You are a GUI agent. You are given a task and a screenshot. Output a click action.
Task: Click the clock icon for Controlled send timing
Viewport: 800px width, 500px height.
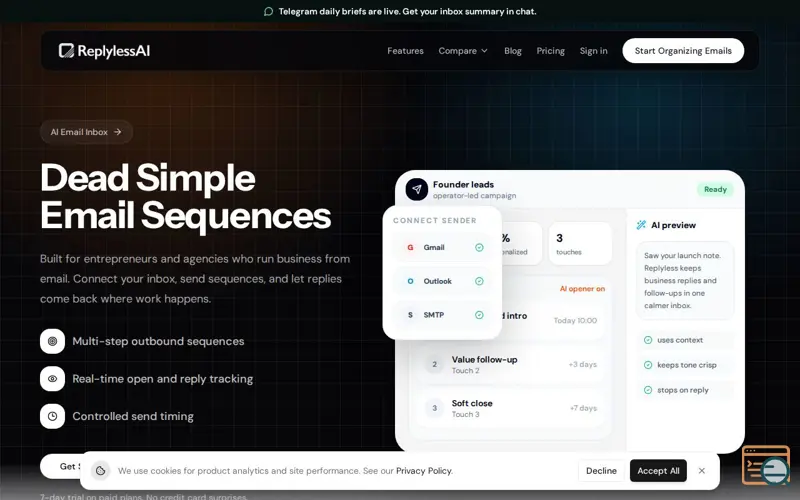point(53,416)
